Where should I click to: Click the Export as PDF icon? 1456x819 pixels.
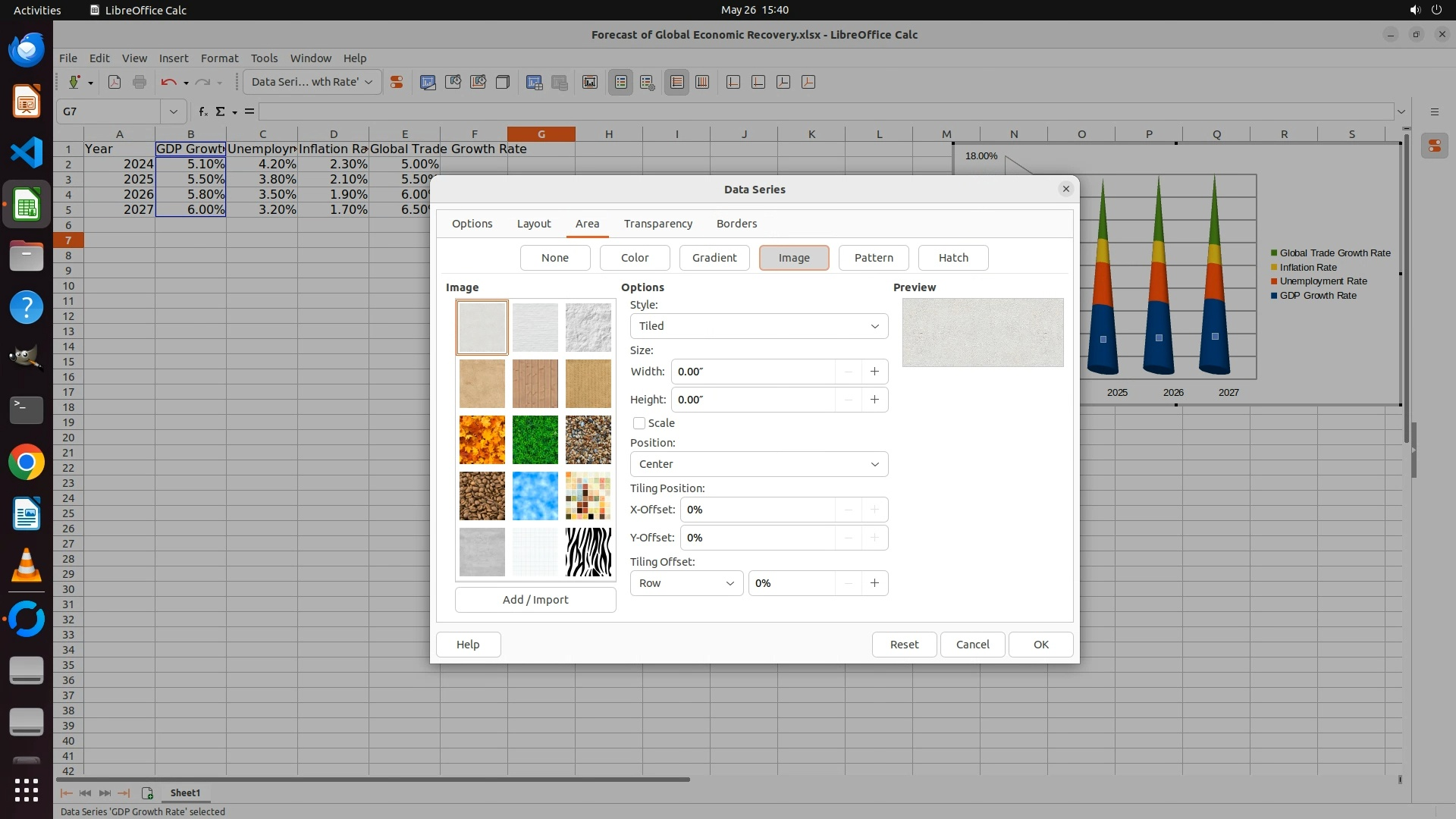click(x=115, y=82)
